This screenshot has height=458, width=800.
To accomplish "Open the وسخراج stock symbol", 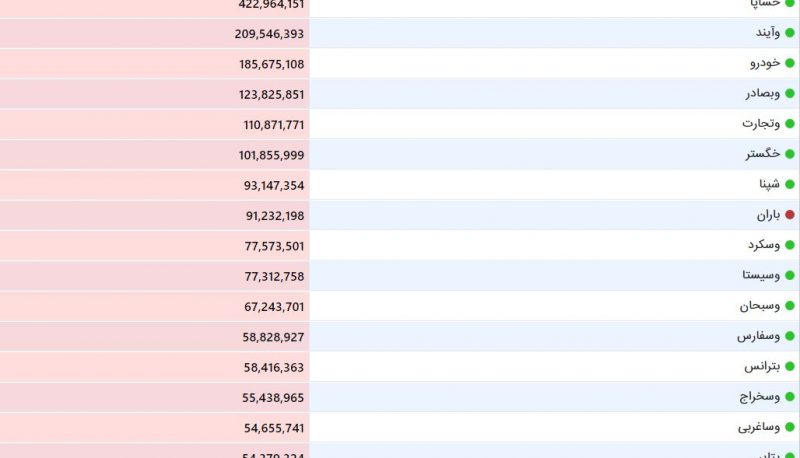I will point(760,397).
